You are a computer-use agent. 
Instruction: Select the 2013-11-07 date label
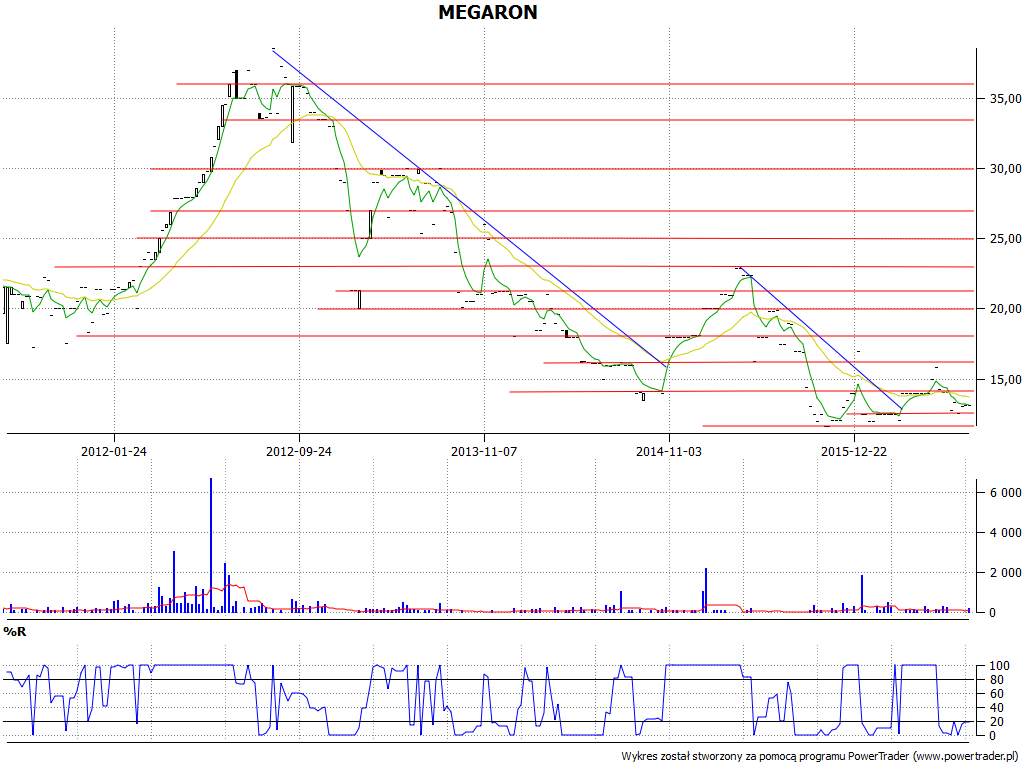(484, 451)
